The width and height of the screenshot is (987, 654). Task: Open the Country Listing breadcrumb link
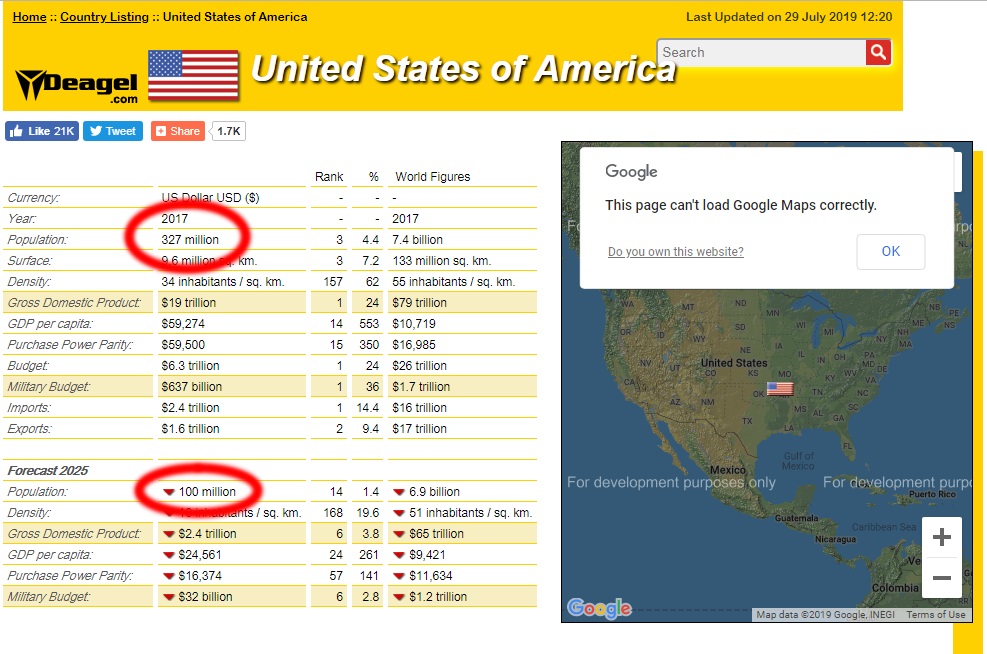click(104, 17)
